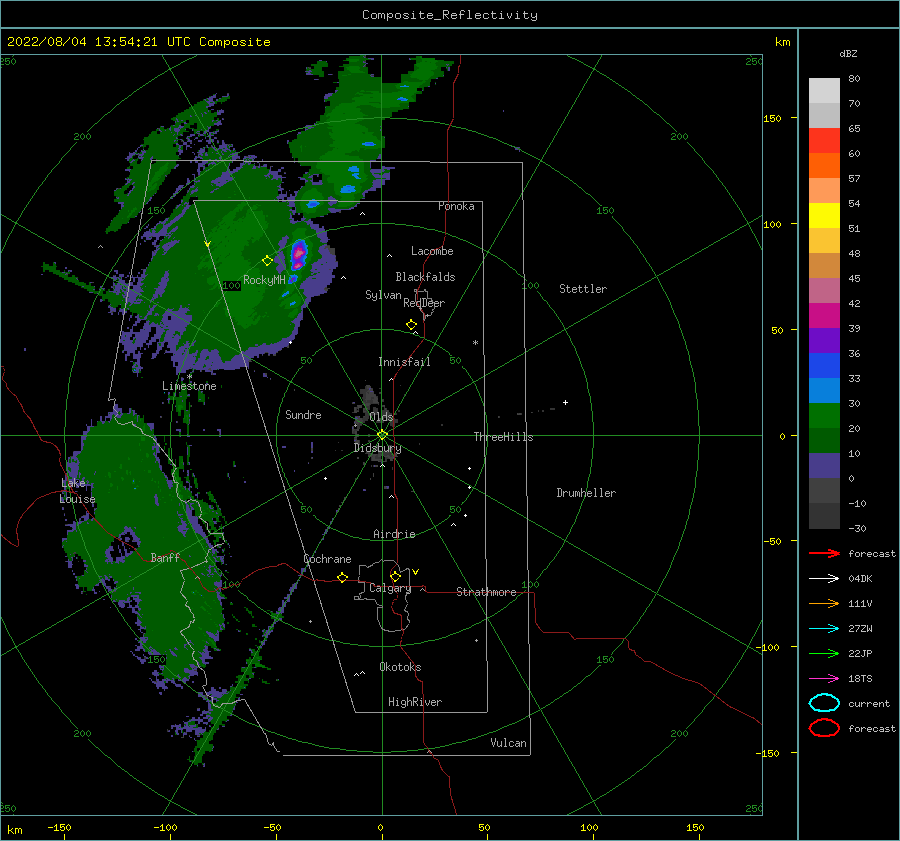This screenshot has width=900, height=841.
Task: Click the Sylvan label
Action: pos(383,295)
